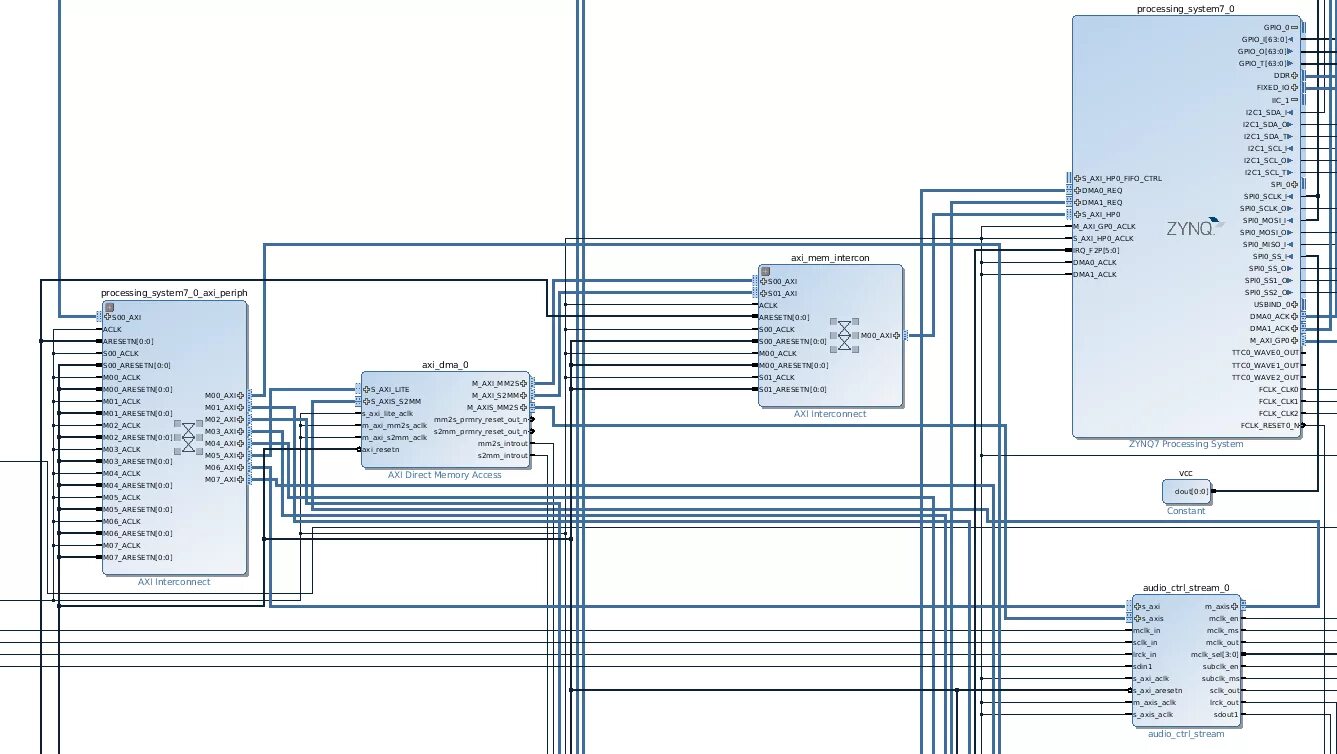
Task: Click the M07_AXI output pin on the periph interconnect
Action: click(x=239, y=479)
